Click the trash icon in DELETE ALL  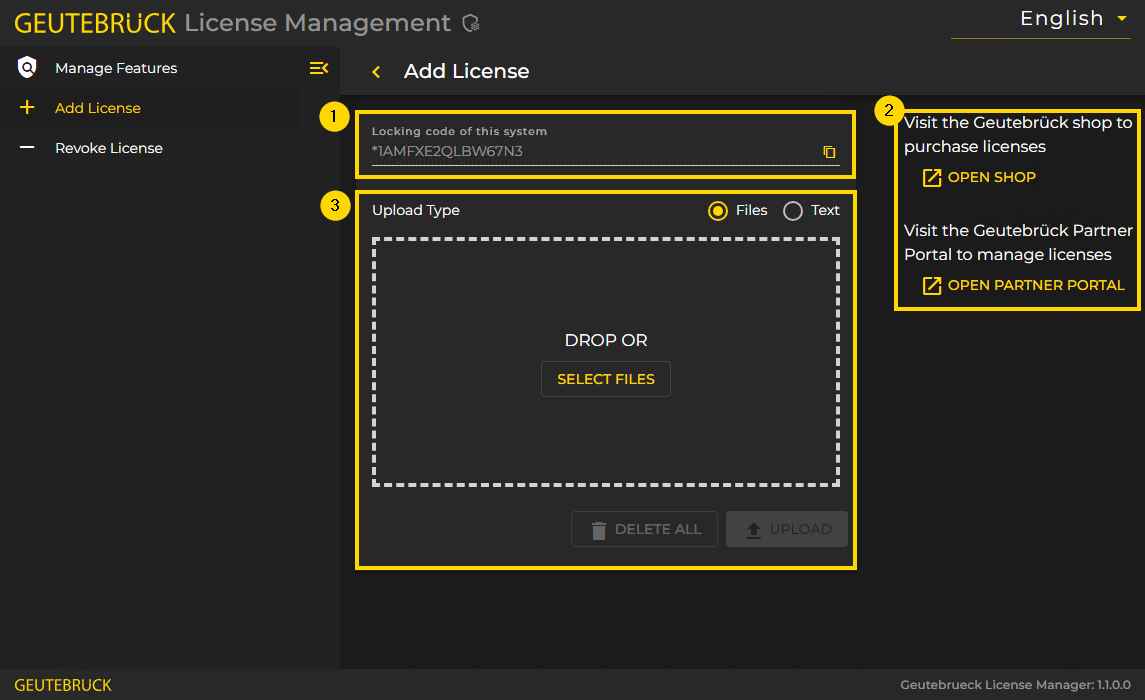(599, 530)
